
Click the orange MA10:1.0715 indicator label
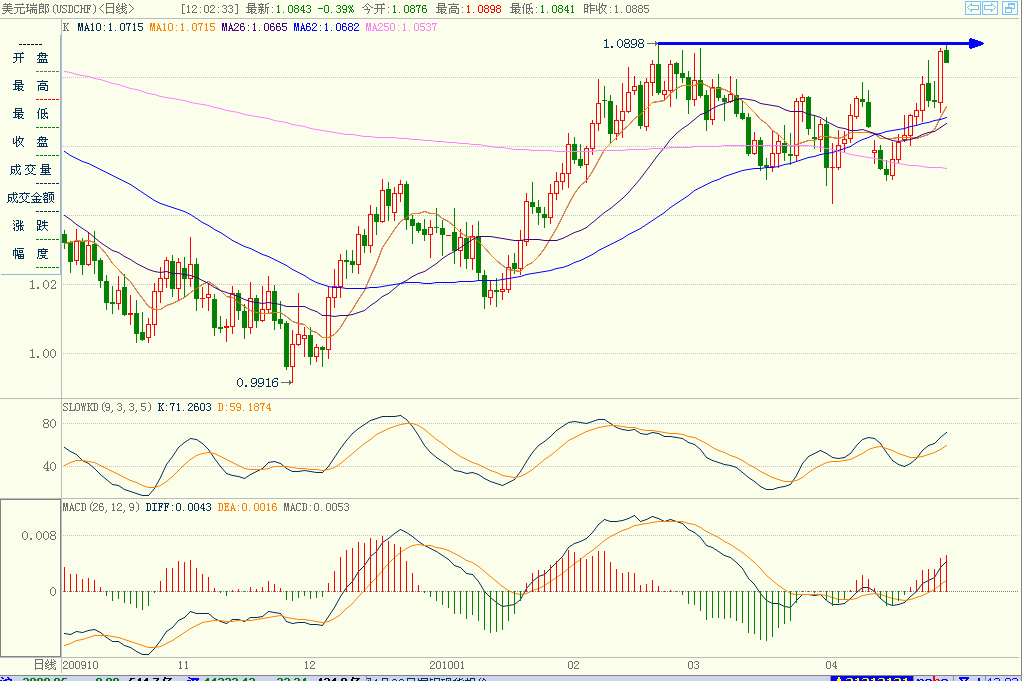point(182,27)
